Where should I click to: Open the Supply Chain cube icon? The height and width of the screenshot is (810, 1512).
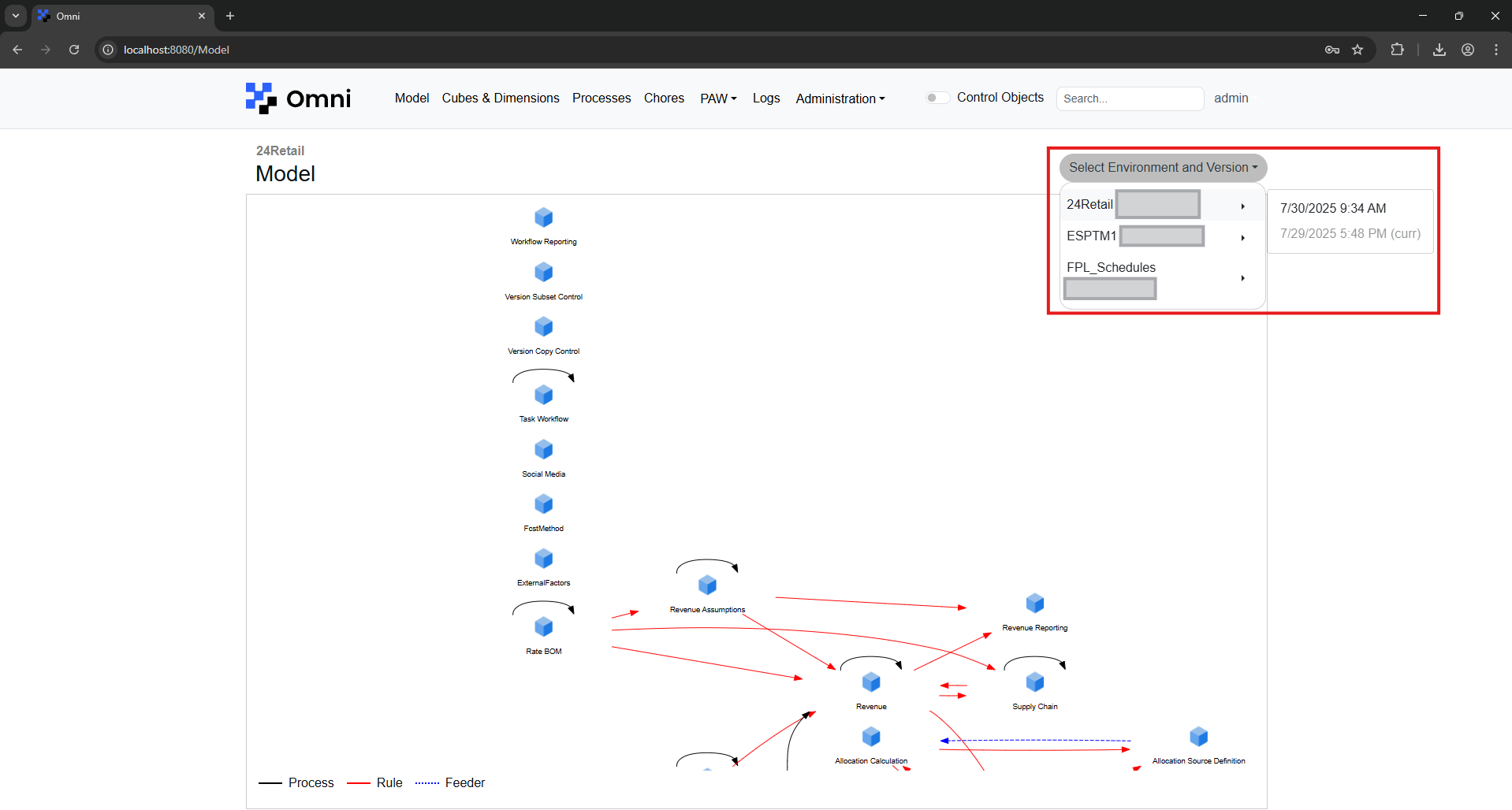1035,682
